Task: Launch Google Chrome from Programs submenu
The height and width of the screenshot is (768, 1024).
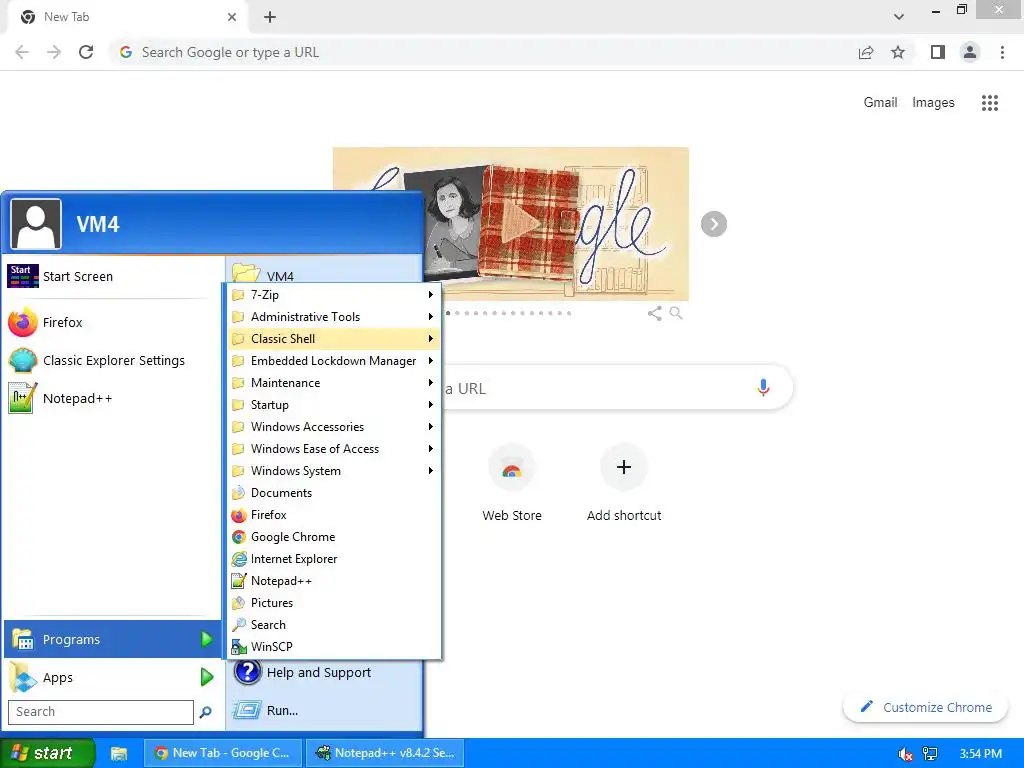Action: 334,537
